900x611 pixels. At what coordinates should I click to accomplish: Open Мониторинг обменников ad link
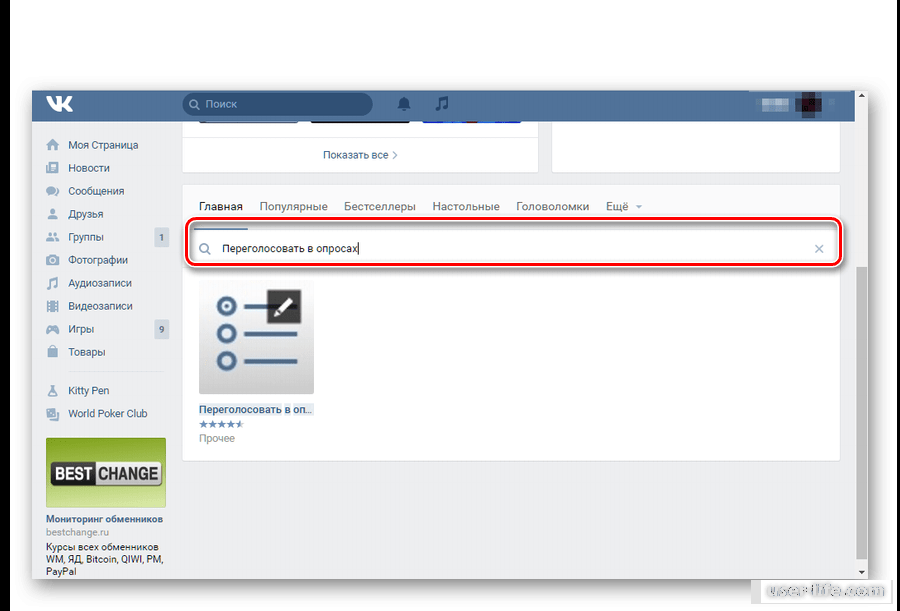coord(104,519)
